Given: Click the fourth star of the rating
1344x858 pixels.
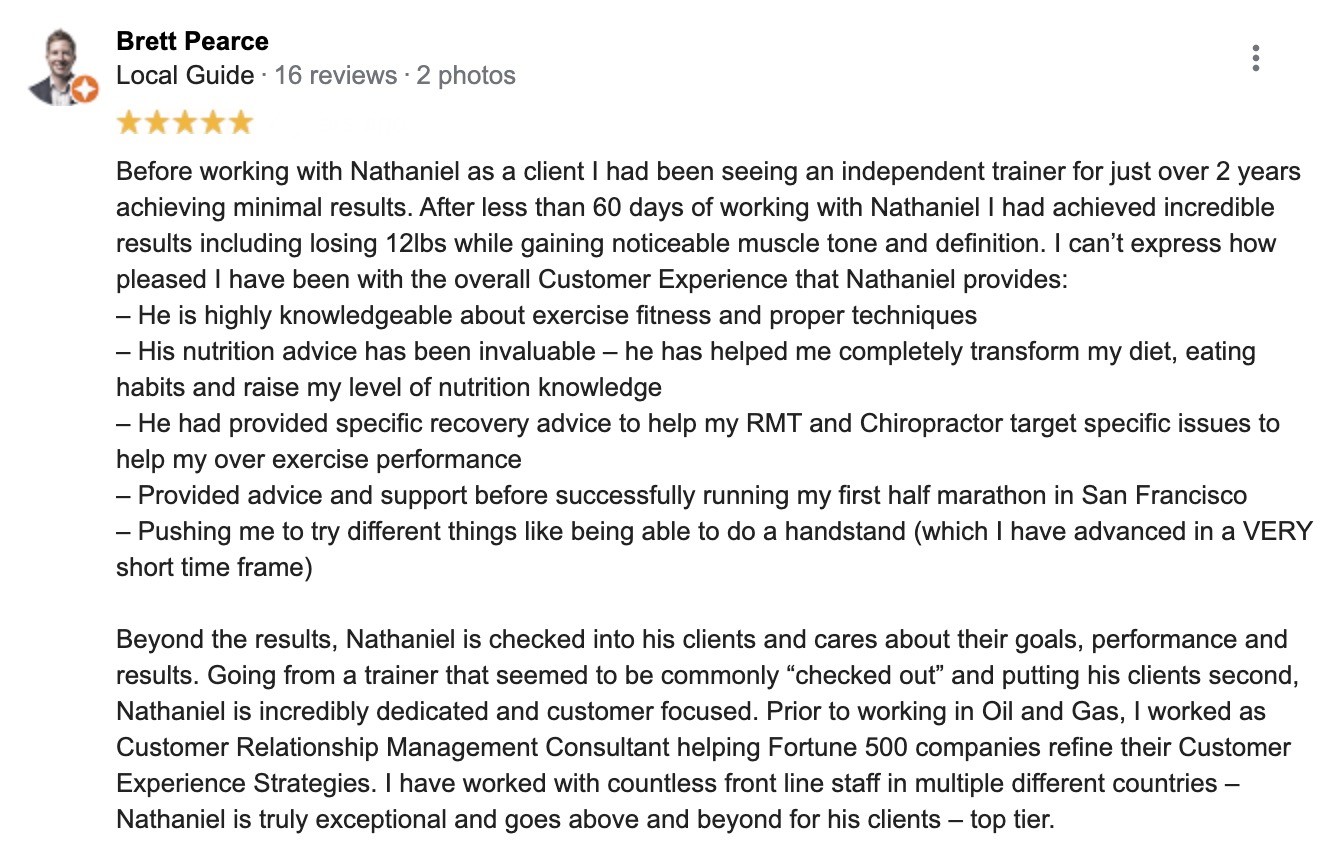Looking at the screenshot, I should (213, 123).
